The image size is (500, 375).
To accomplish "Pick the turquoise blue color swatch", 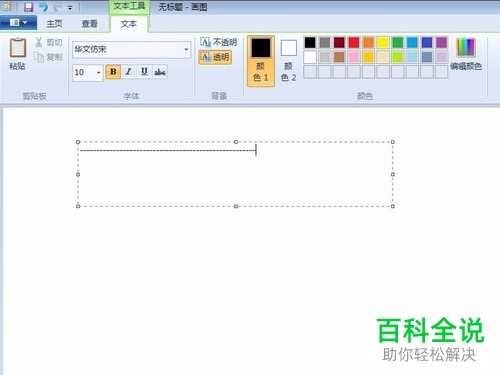I will coord(412,43).
